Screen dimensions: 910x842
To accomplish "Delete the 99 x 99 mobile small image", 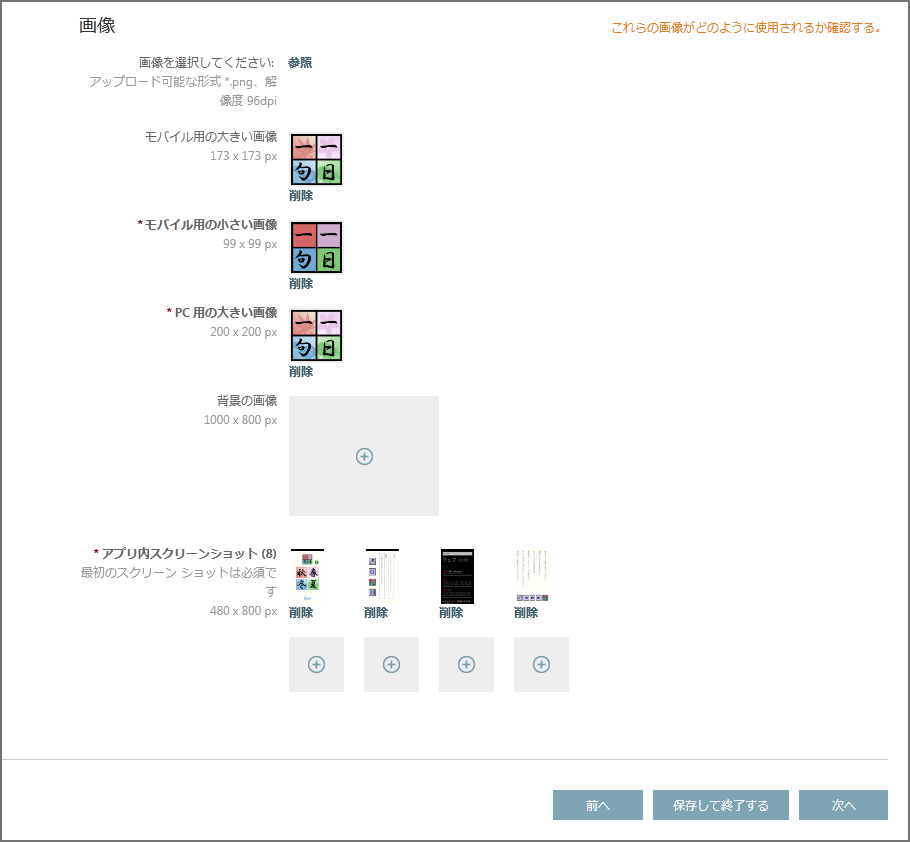I will (301, 283).
